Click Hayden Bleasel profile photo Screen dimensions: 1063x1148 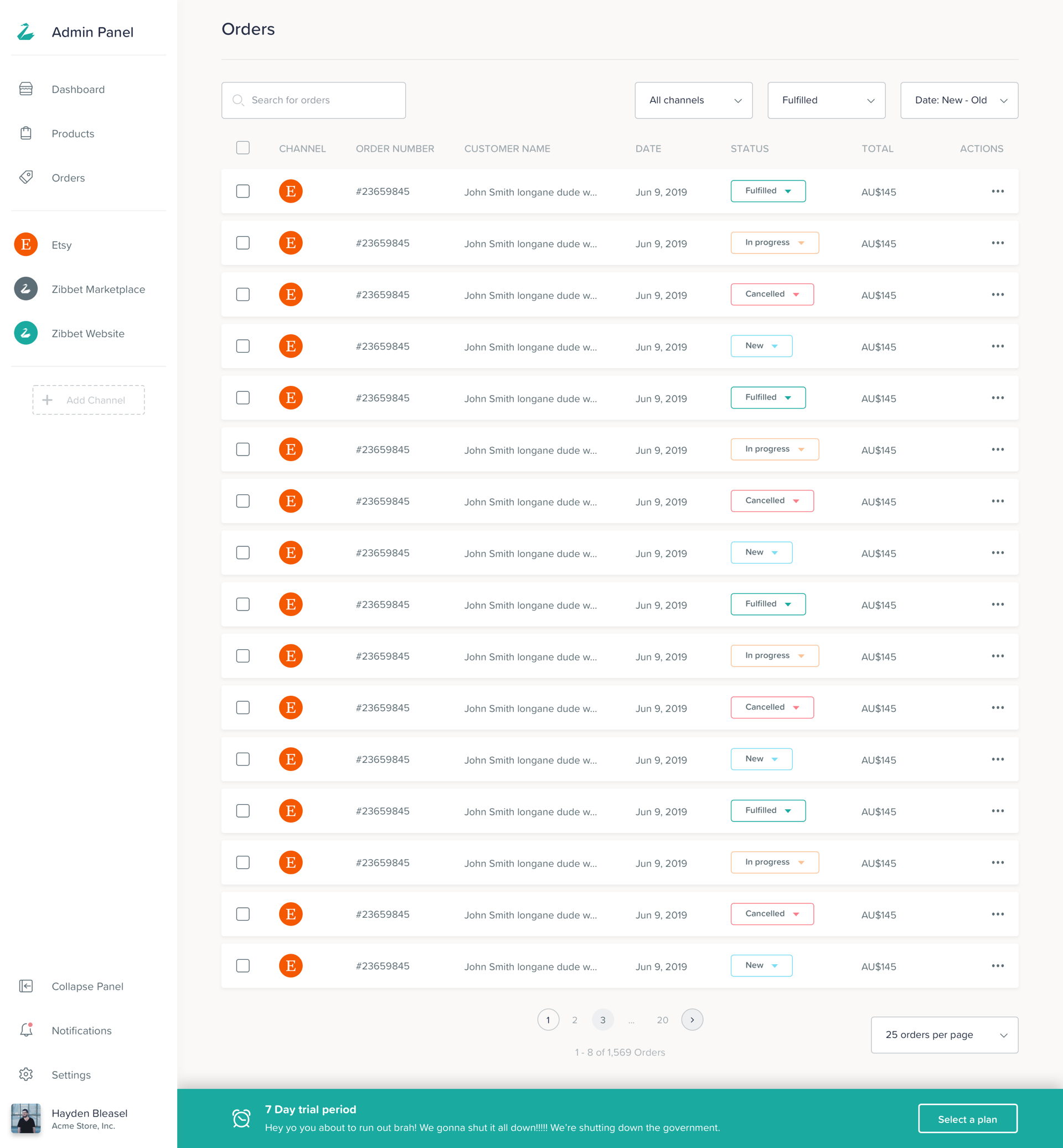[x=26, y=1118]
